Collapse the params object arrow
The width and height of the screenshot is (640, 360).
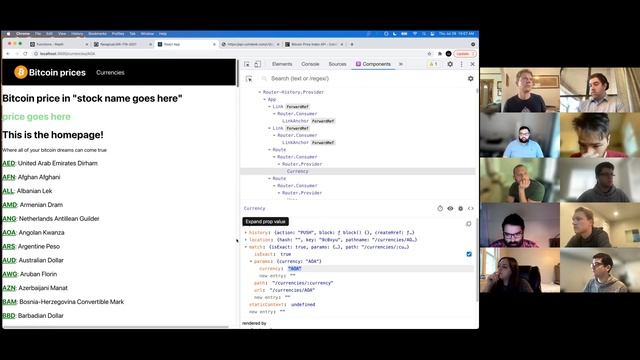click(251, 261)
